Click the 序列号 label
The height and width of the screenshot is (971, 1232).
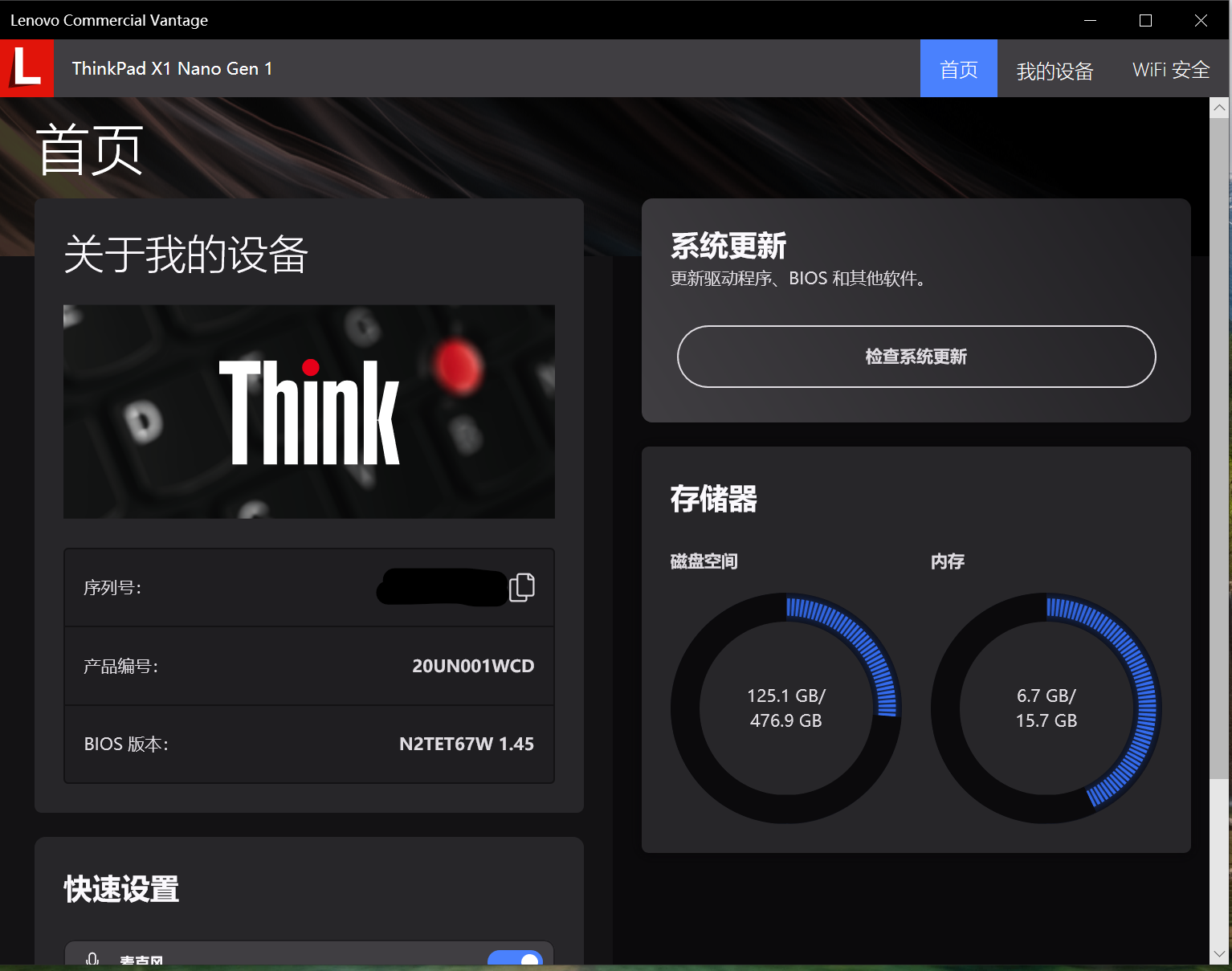click(112, 588)
